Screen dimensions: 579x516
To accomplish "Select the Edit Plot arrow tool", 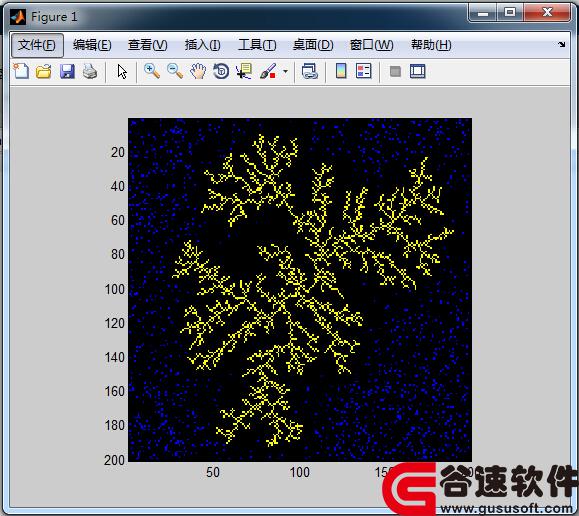I will click(122, 71).
